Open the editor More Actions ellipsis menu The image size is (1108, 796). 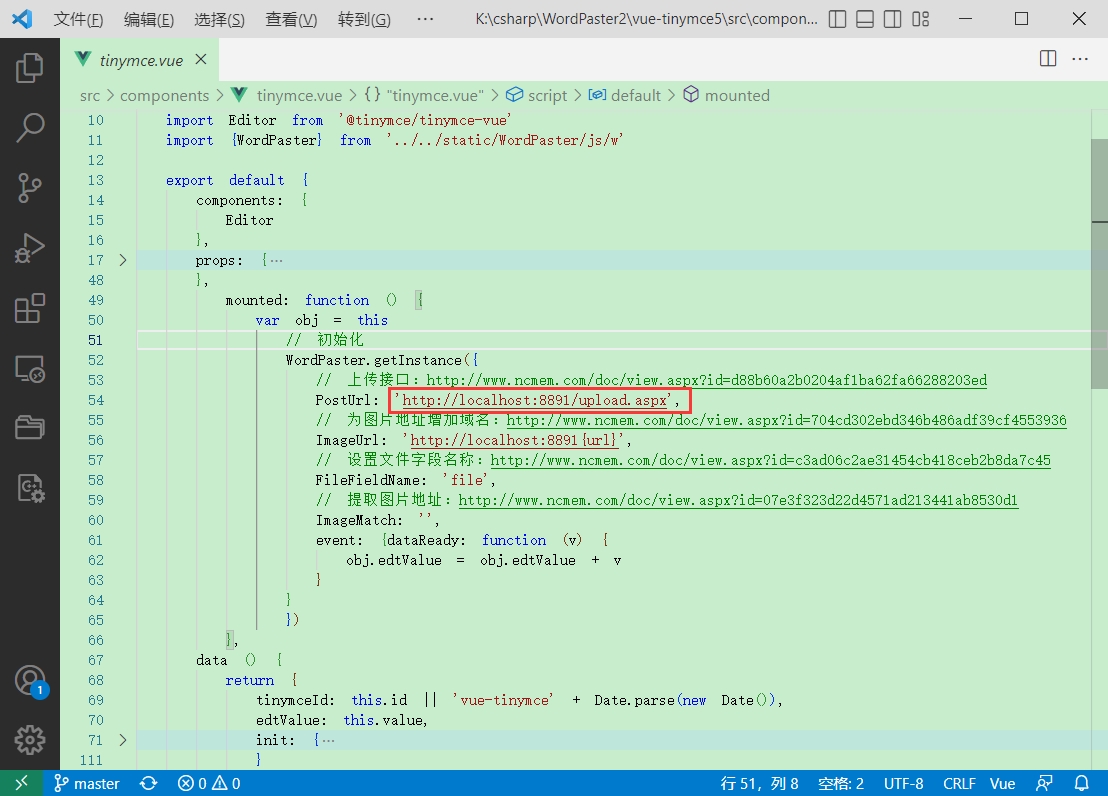point(1080,59)
